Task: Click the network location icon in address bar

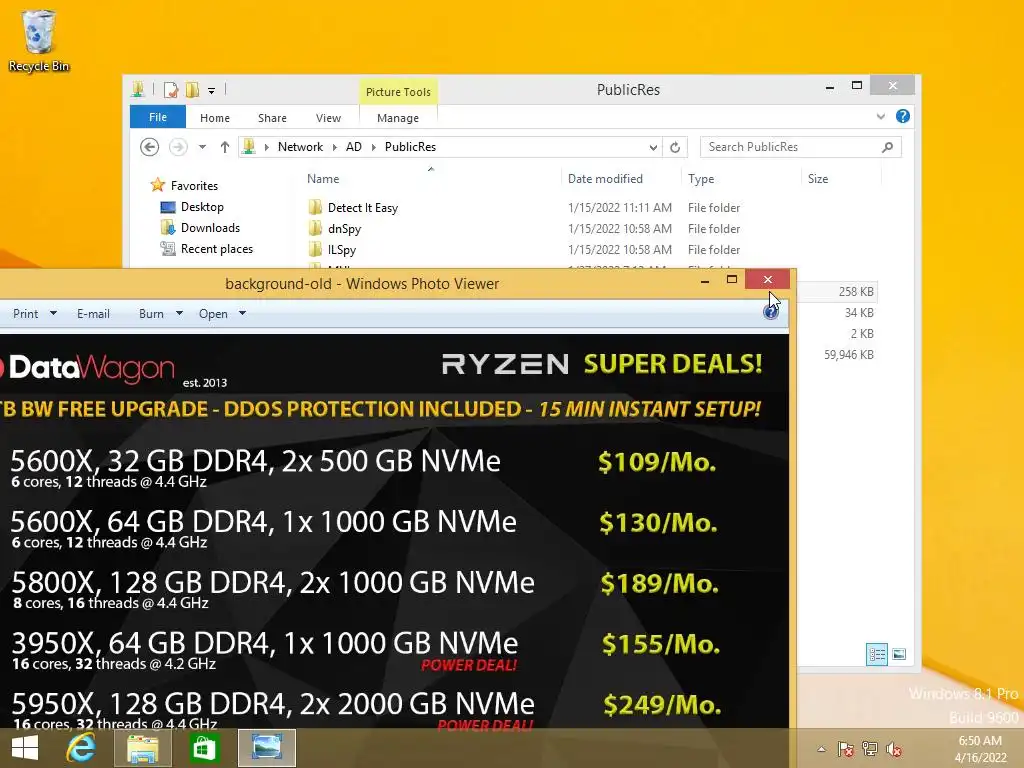Action: 249,147
